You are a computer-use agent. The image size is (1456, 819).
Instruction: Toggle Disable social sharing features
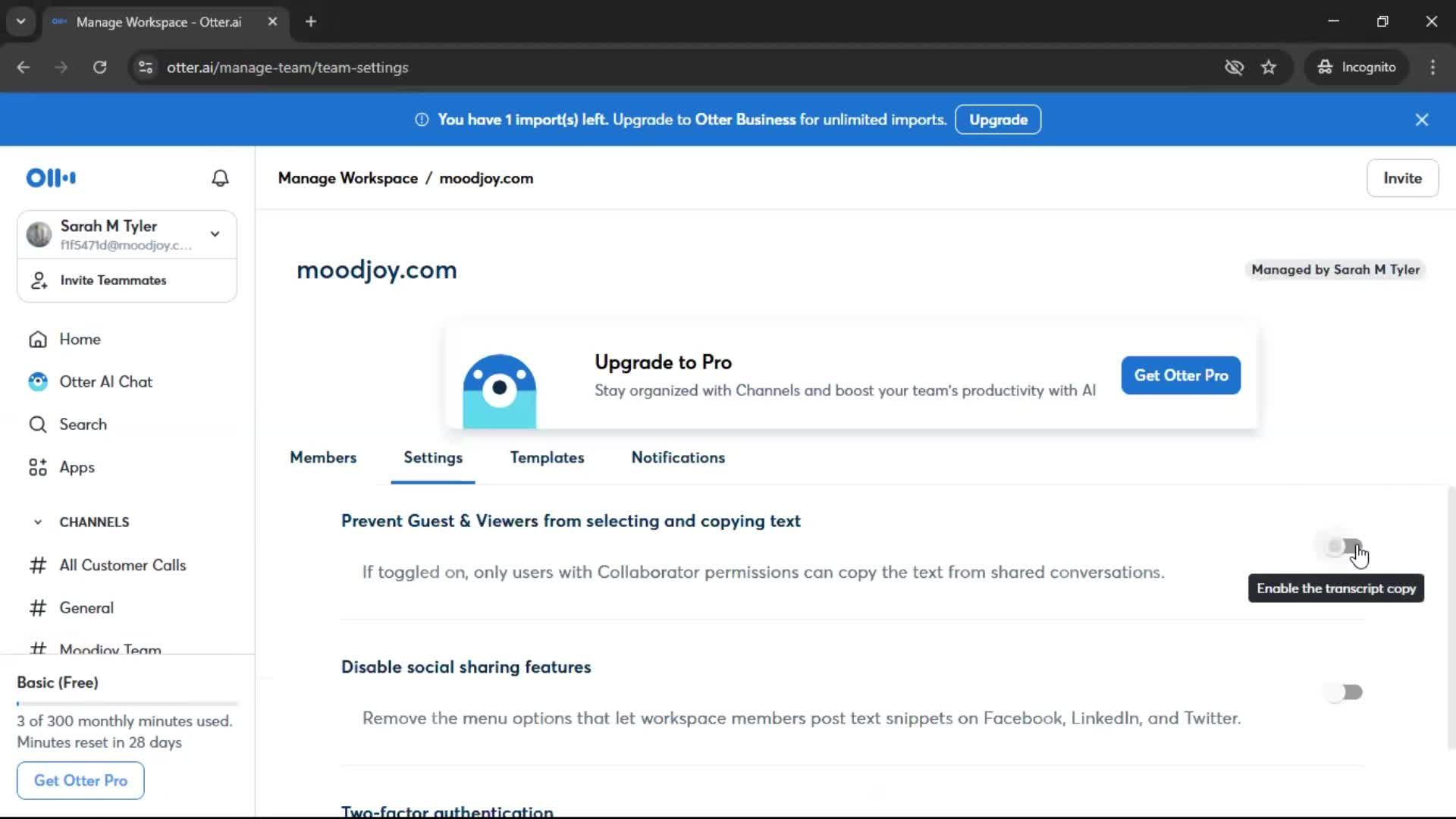[x=1345, y=692]
